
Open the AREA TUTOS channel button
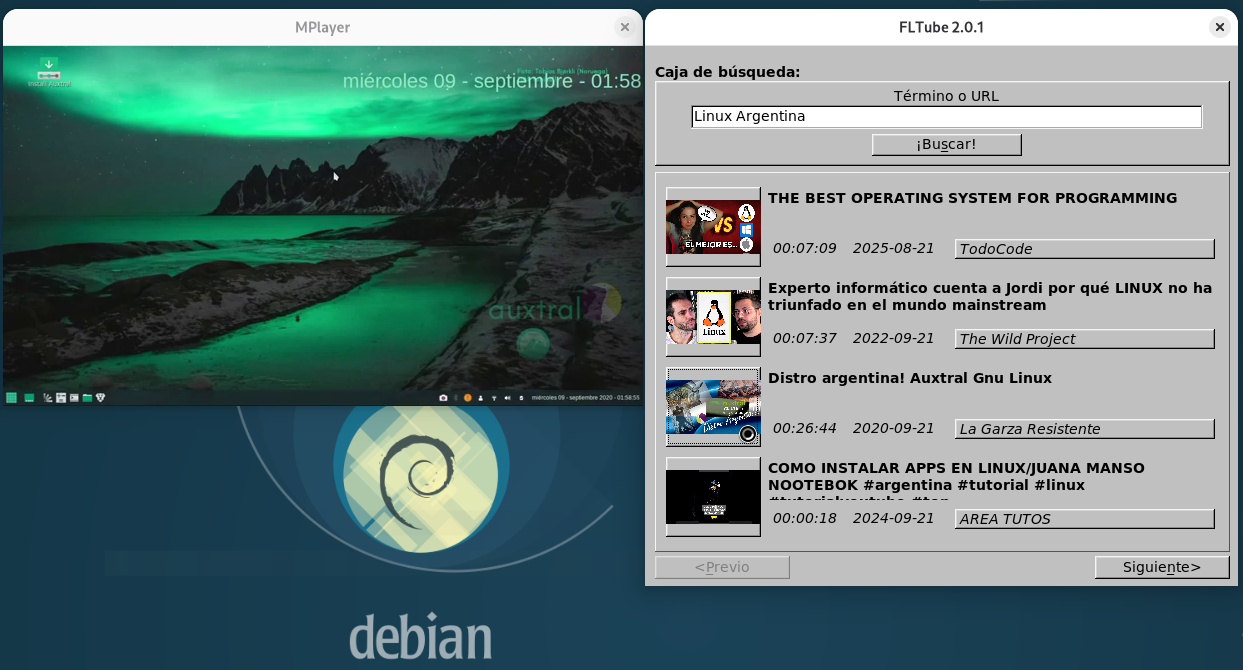(1085, 519)
